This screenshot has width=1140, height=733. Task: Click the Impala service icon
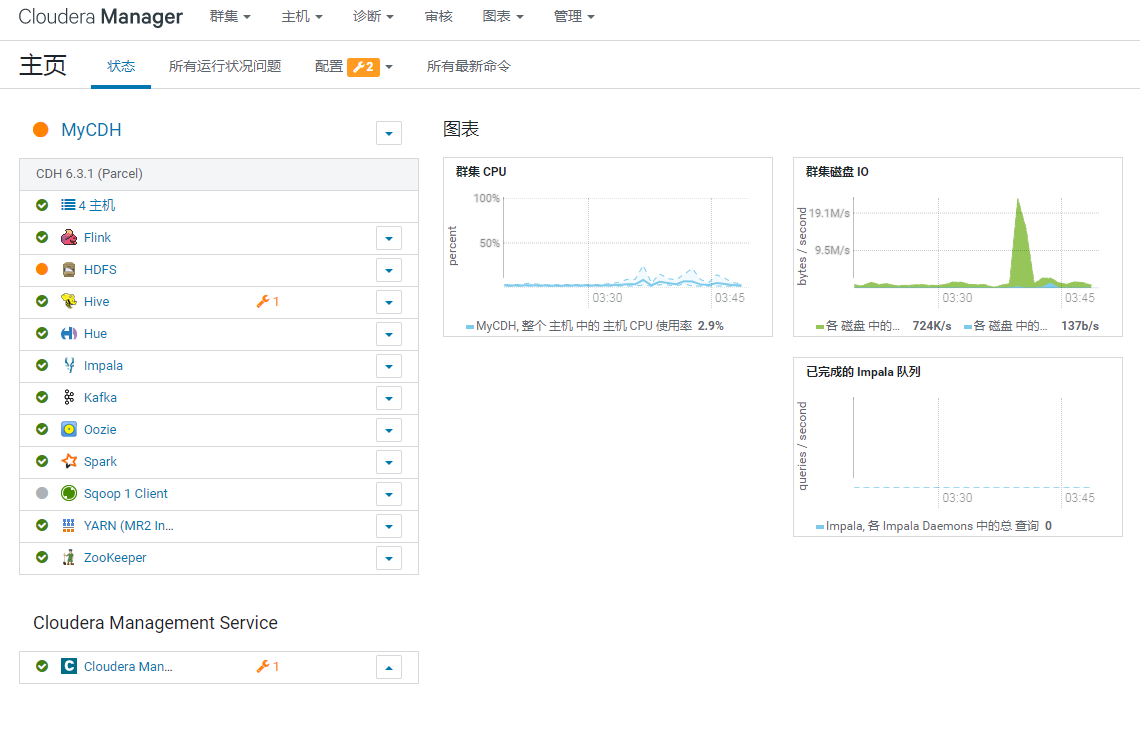(x=69, y=365)
